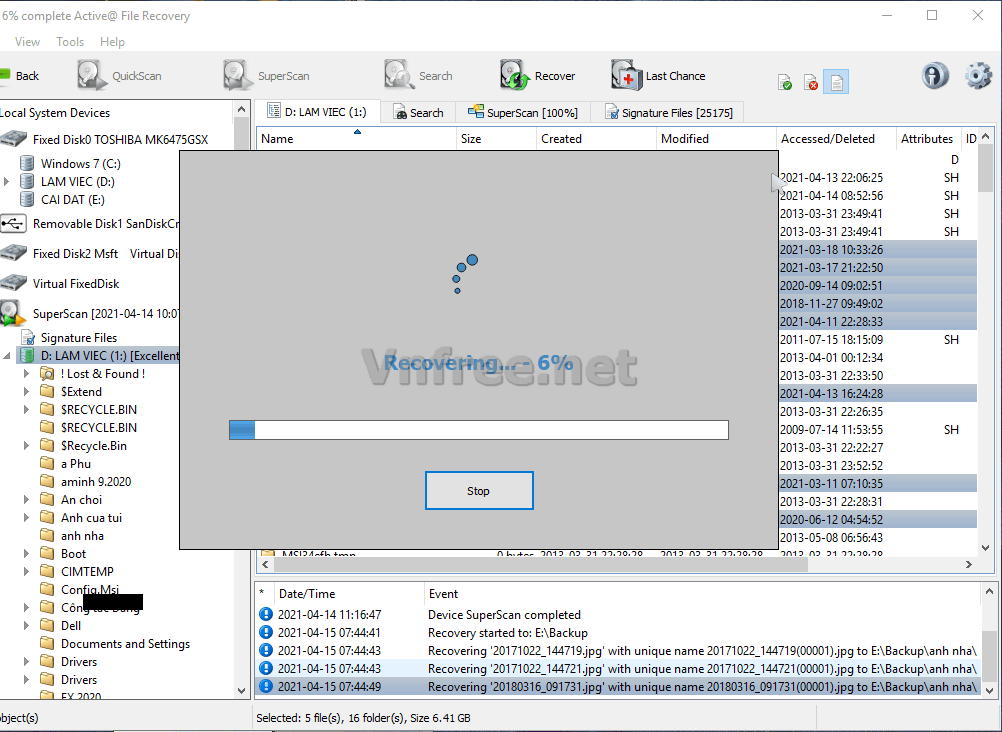The image size is (1002, 732).
Task: Toggle the existing files filter (green check)
Action: [x=785, y=82]
